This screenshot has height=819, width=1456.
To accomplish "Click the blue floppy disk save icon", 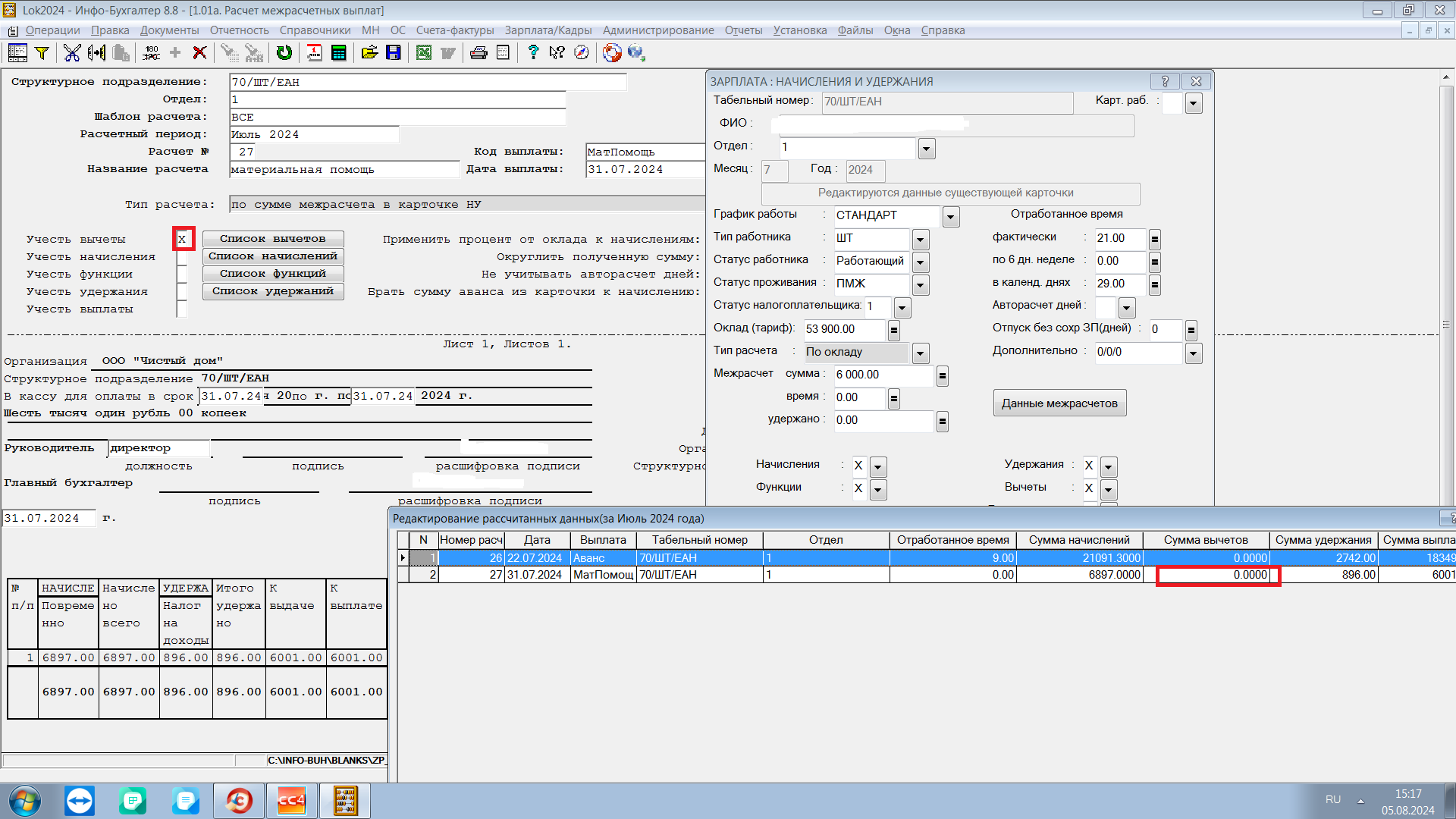I will (x=394, y=52).
